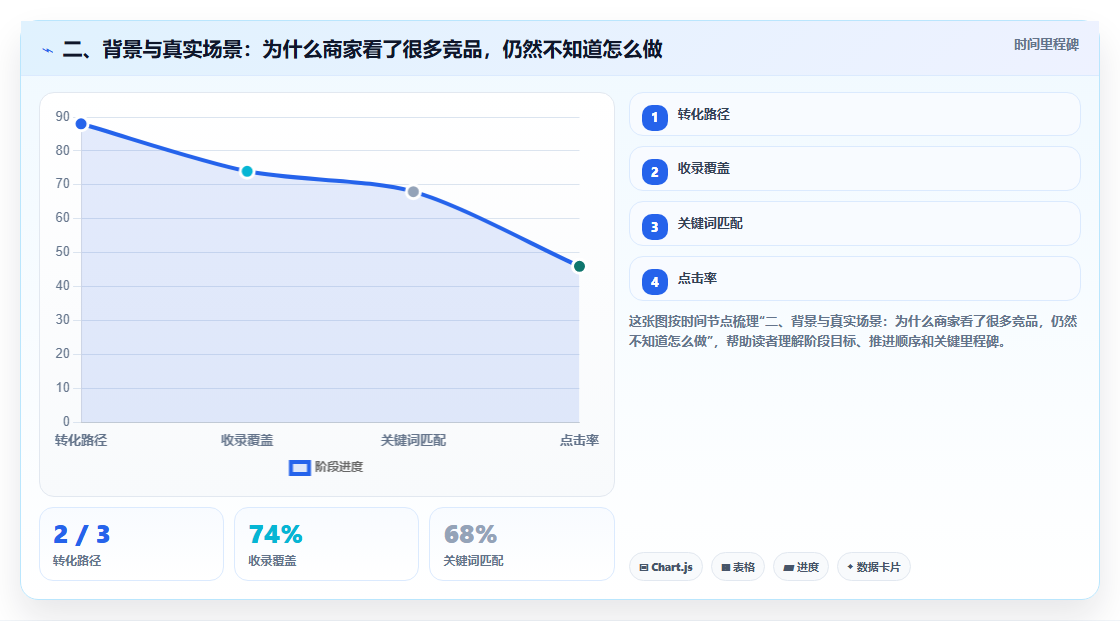This screenshot has width=1120, height=621.
Task: Click the number 2 badge for 收录覆盖
Action: click(x=654, y=172)
